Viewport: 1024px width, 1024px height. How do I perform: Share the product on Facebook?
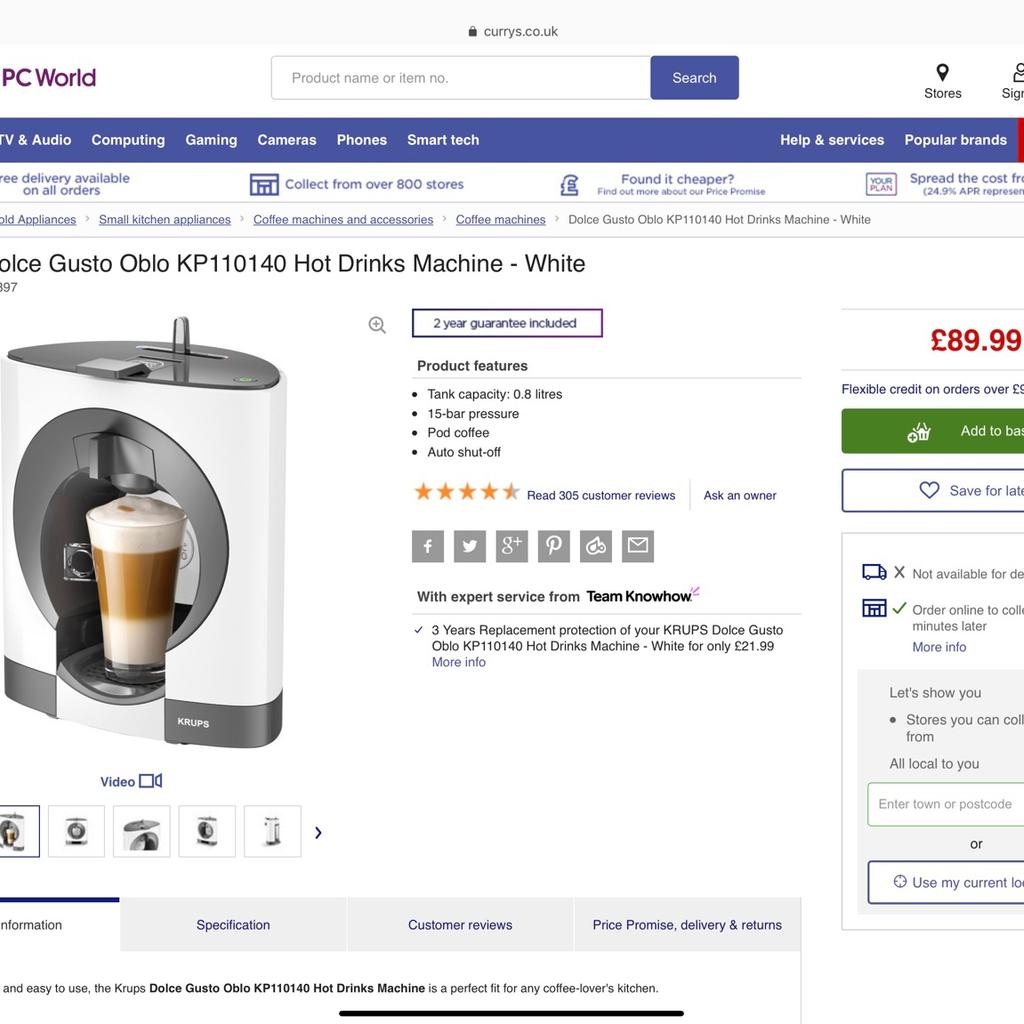(427, 546)
